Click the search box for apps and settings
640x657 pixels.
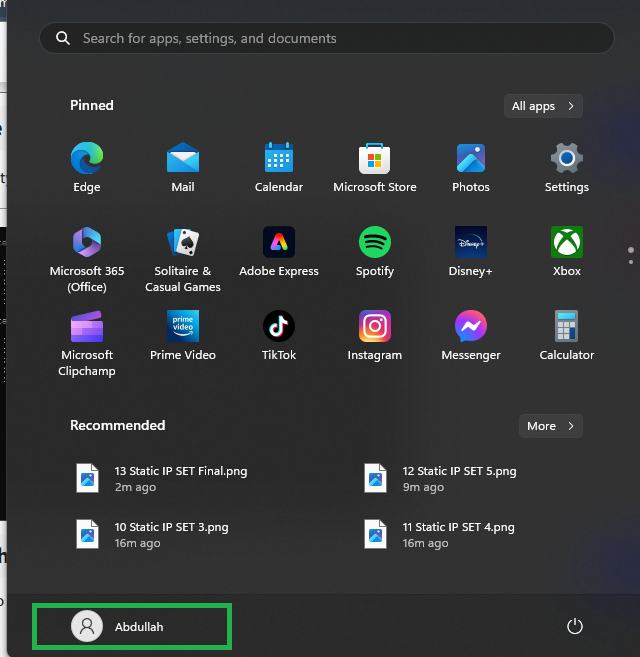[x=327, y=38]
